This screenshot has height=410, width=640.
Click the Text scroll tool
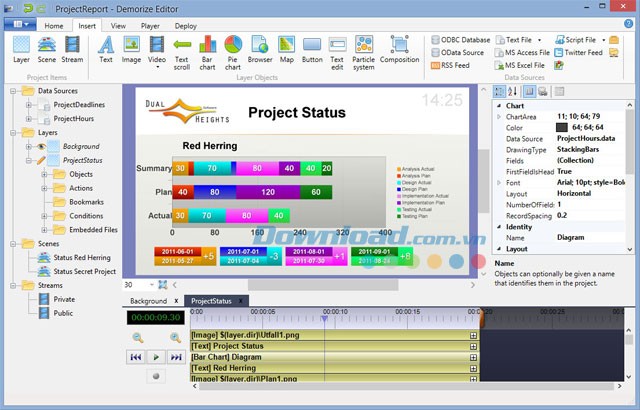click(181, 50)
